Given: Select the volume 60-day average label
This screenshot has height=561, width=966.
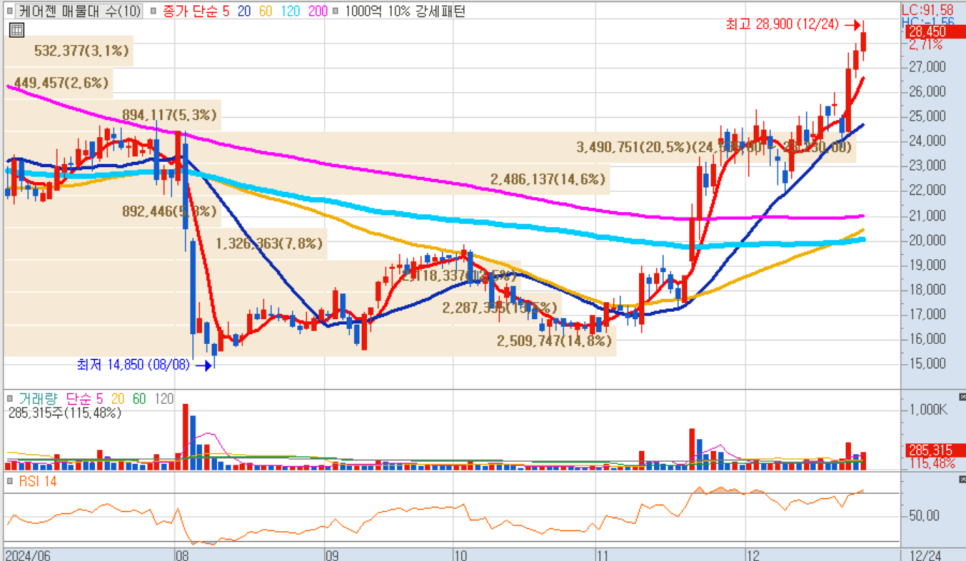Looking at the screenshot, I should [x=139, y=399].
